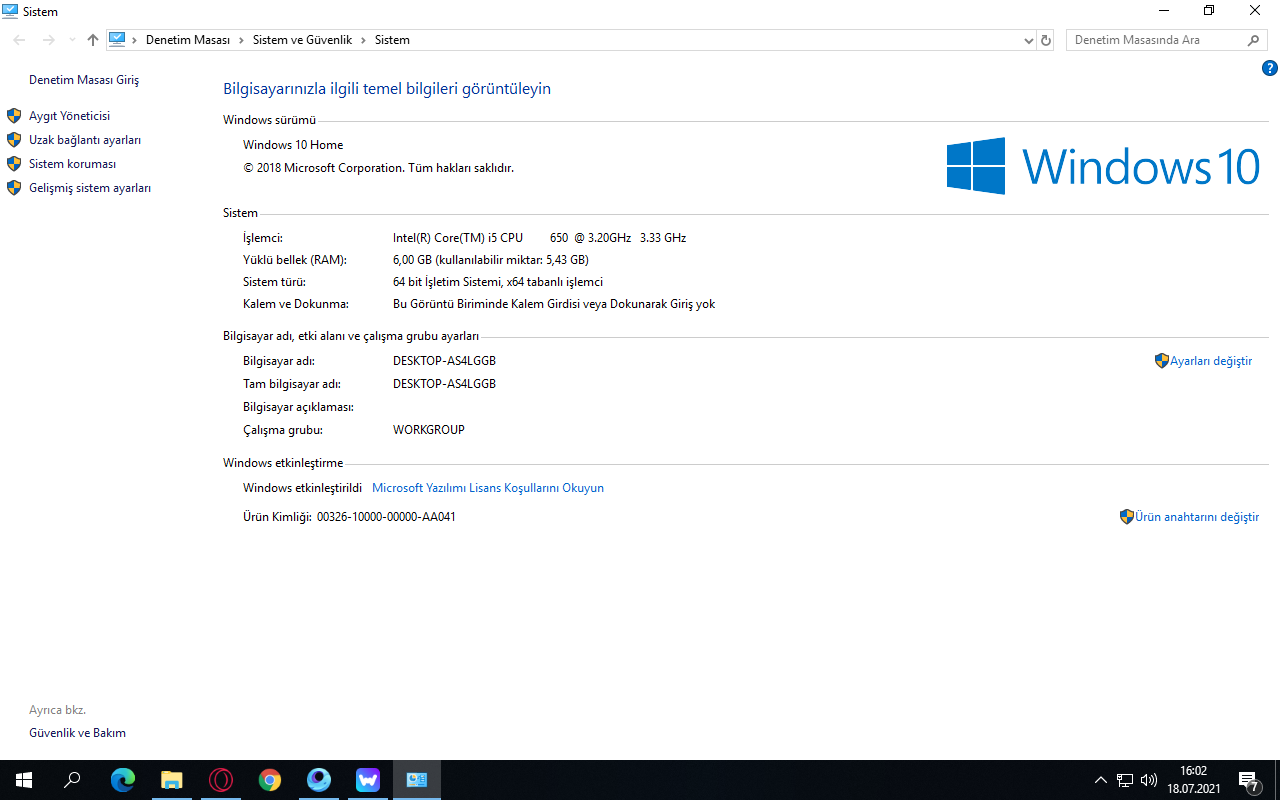Click the search magnifier icon in search box

click(x=1254, y=40)
